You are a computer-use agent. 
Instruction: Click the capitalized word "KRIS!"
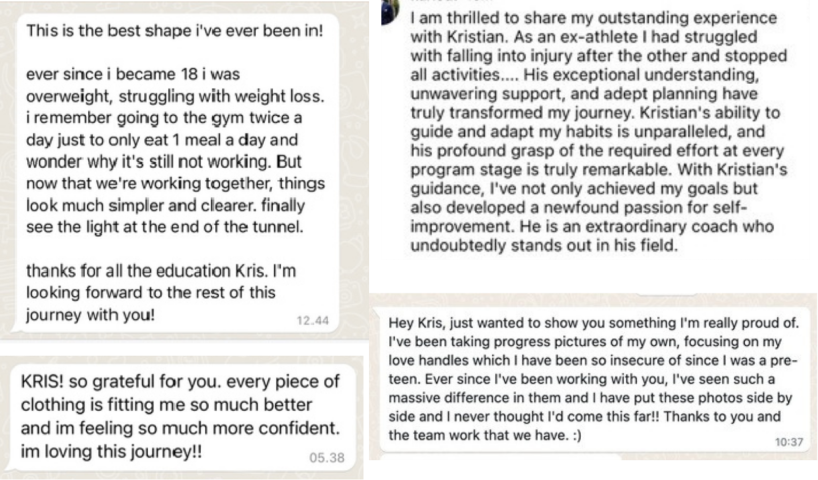[x=42, y=381]
